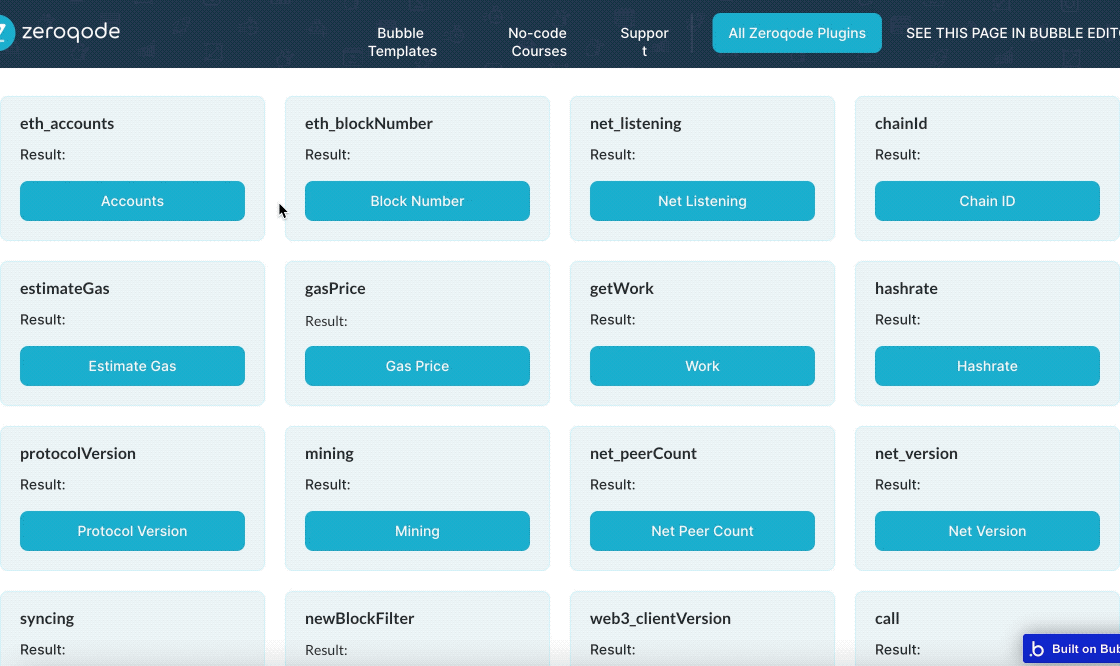Click the Block Number button
The height and width of the screenshot is (666, 1120).
coord(417,201)
